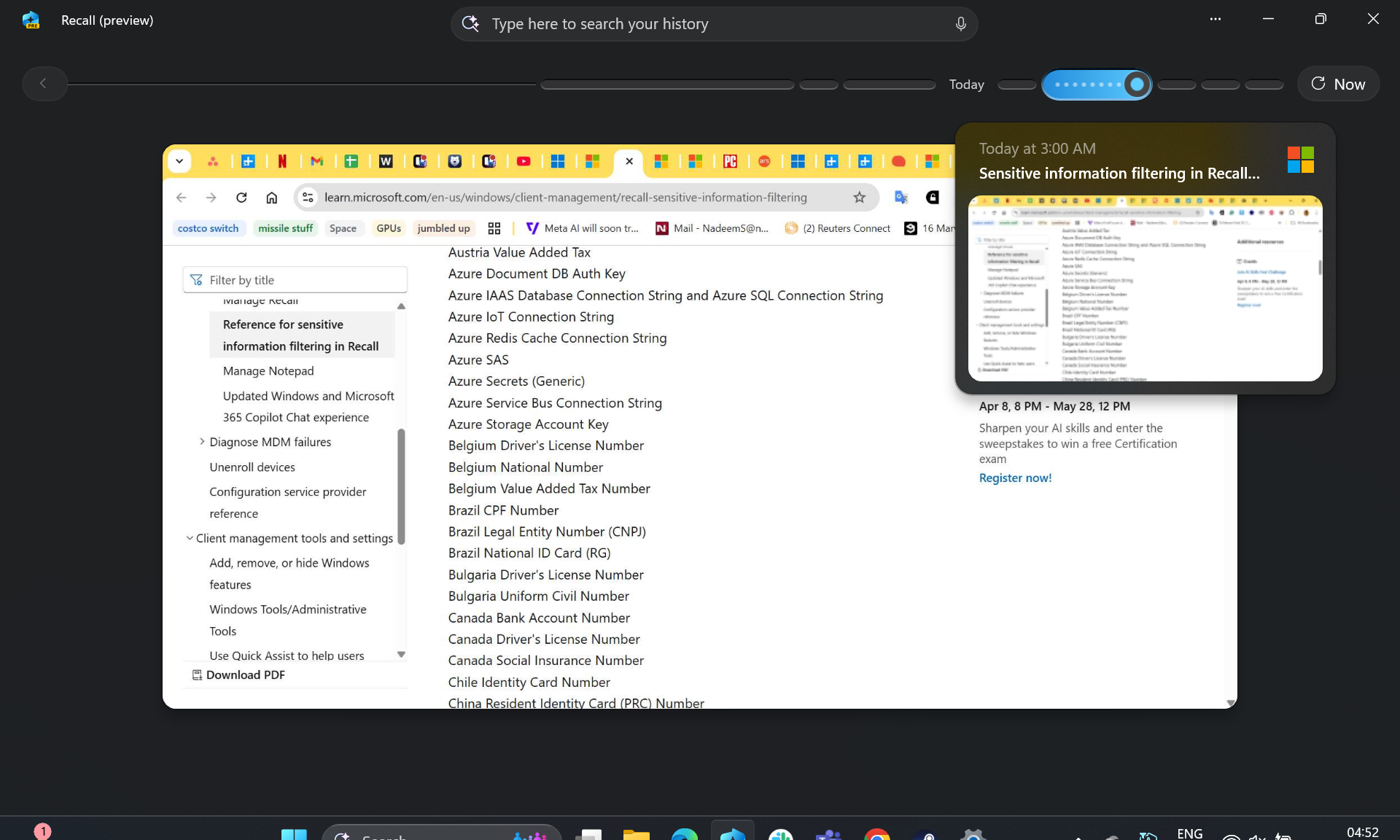This screenshot has height=840, width=1400.
Task: Expand the Diagnose MDM failures tree item
Action: tap(202, 442)
